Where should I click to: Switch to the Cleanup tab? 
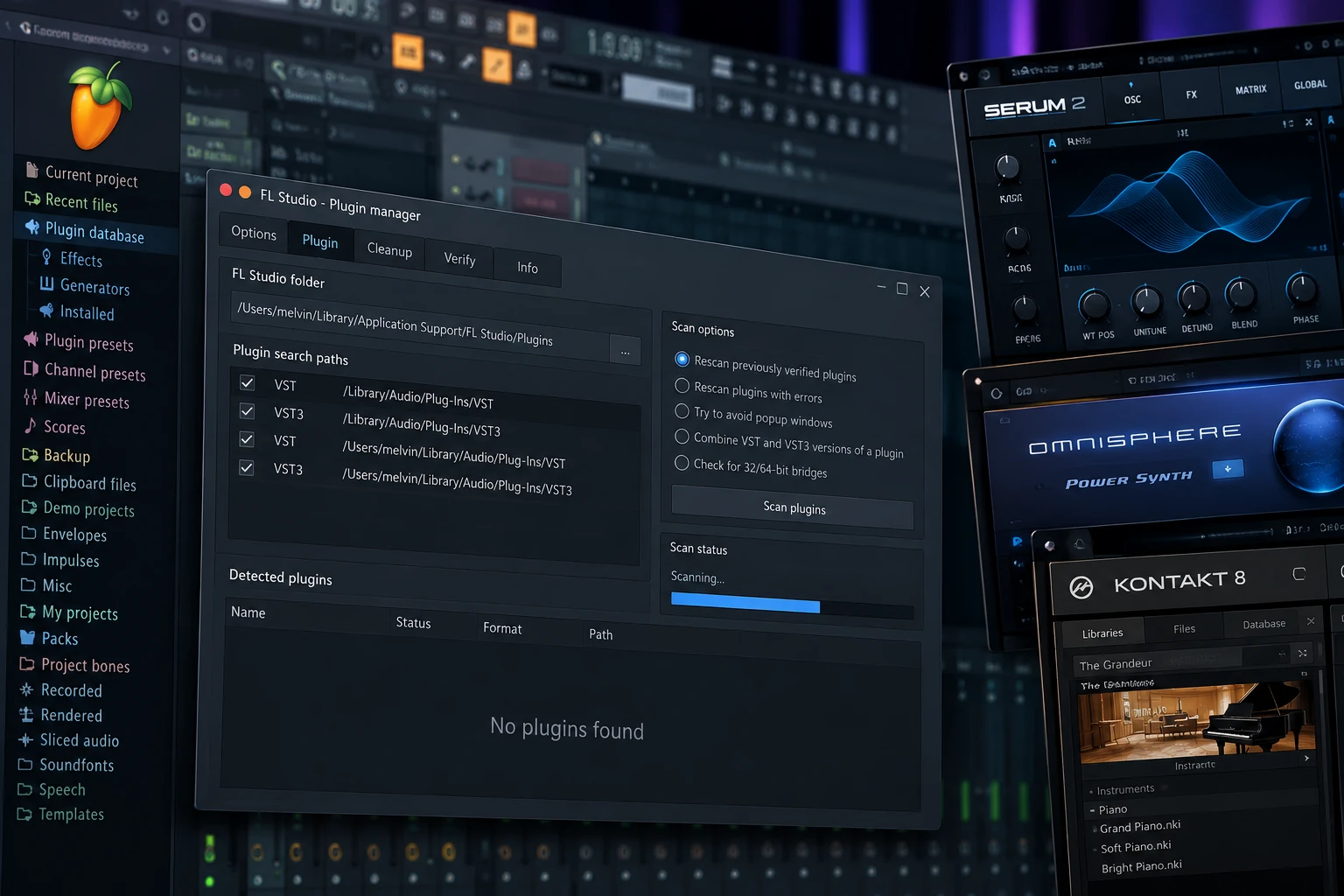[389, 249]
